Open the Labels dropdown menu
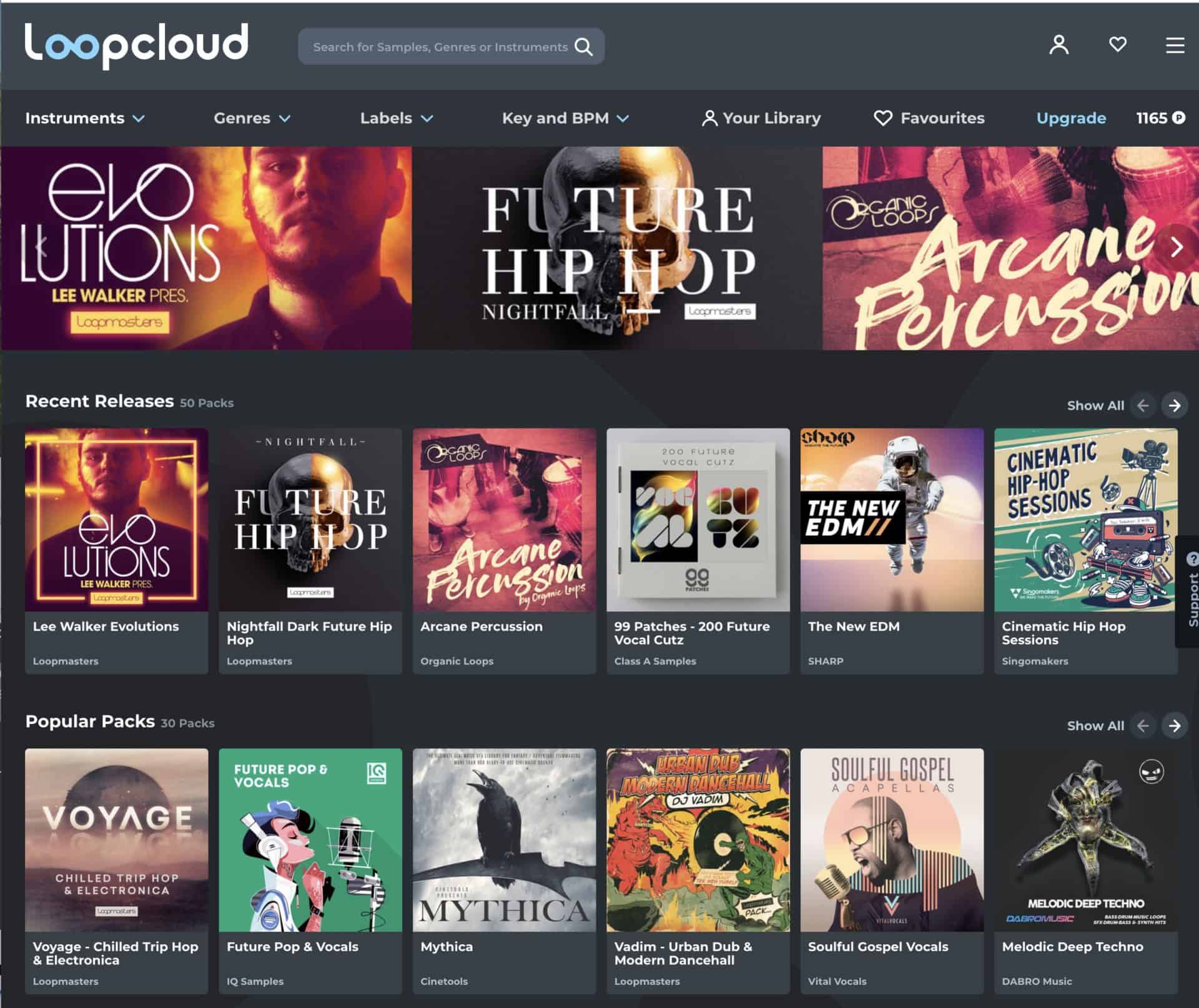 pos(397,118)
